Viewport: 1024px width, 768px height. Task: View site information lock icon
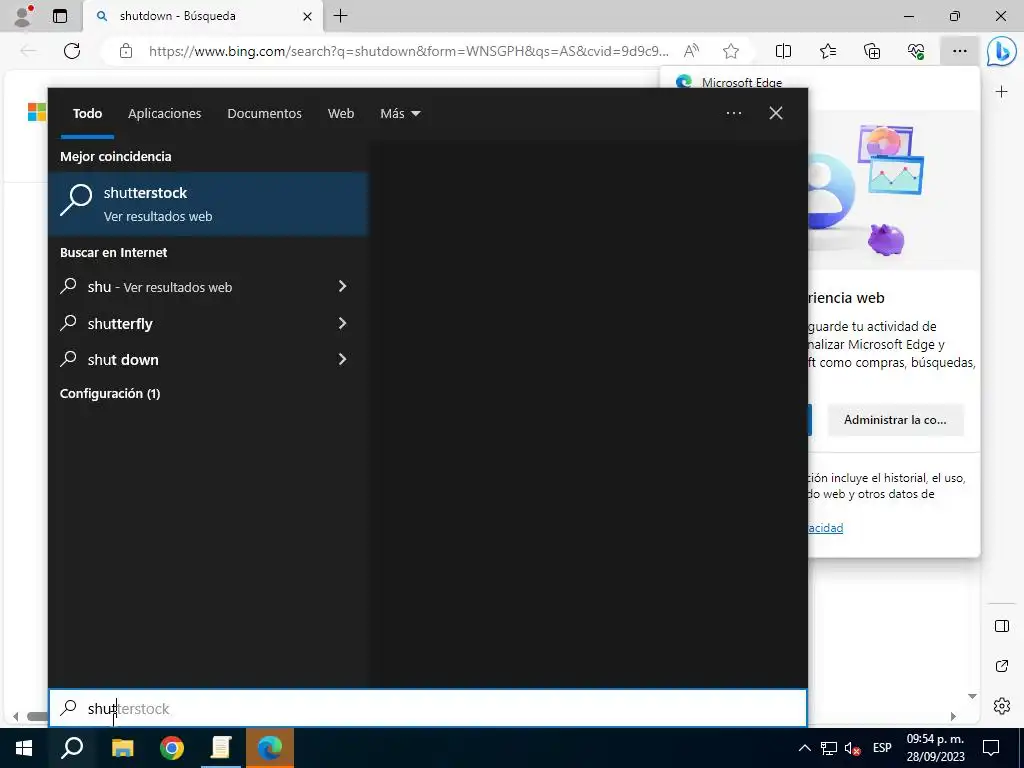click(126, 51)
